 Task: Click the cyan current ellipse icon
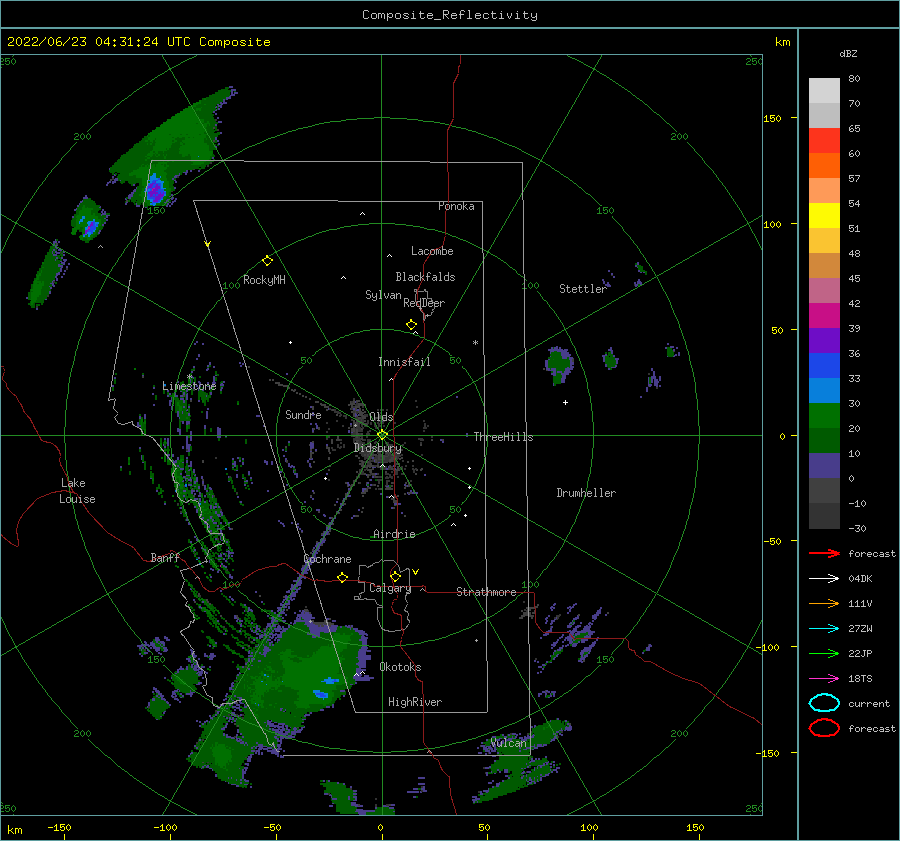coord(824,703)
